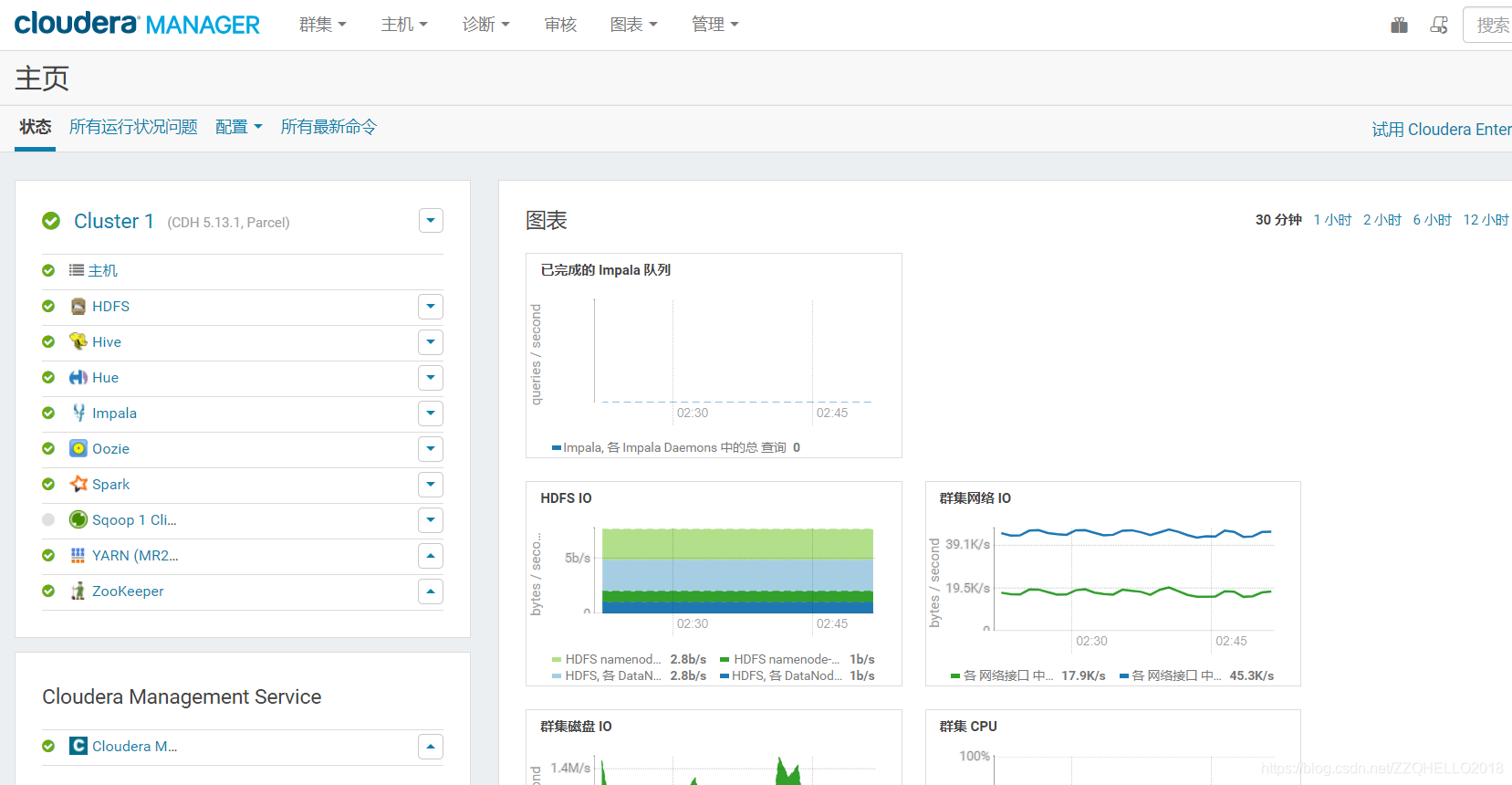Viewport: 1512px width, 785px height.
Task: Click inside the 搜索 search field
Action: [1487, 25]
